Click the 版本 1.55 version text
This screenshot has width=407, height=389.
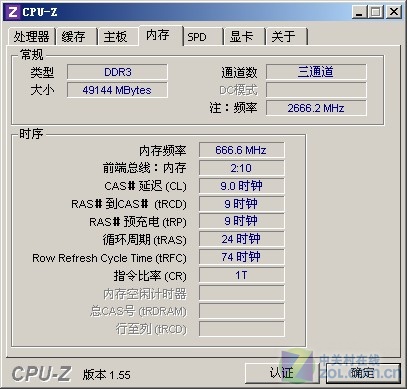tap(107, 375)
